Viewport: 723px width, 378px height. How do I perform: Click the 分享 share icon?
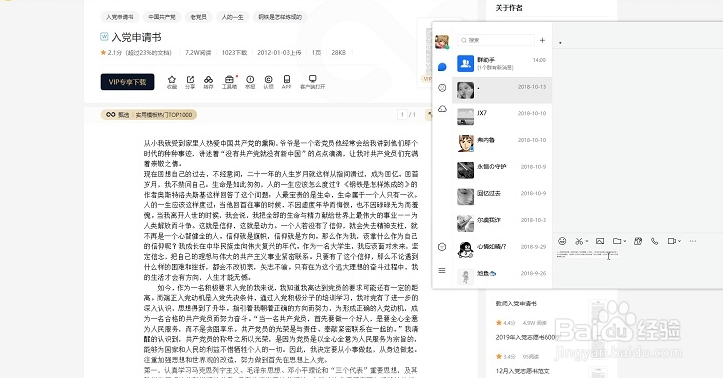coord(190,79)
